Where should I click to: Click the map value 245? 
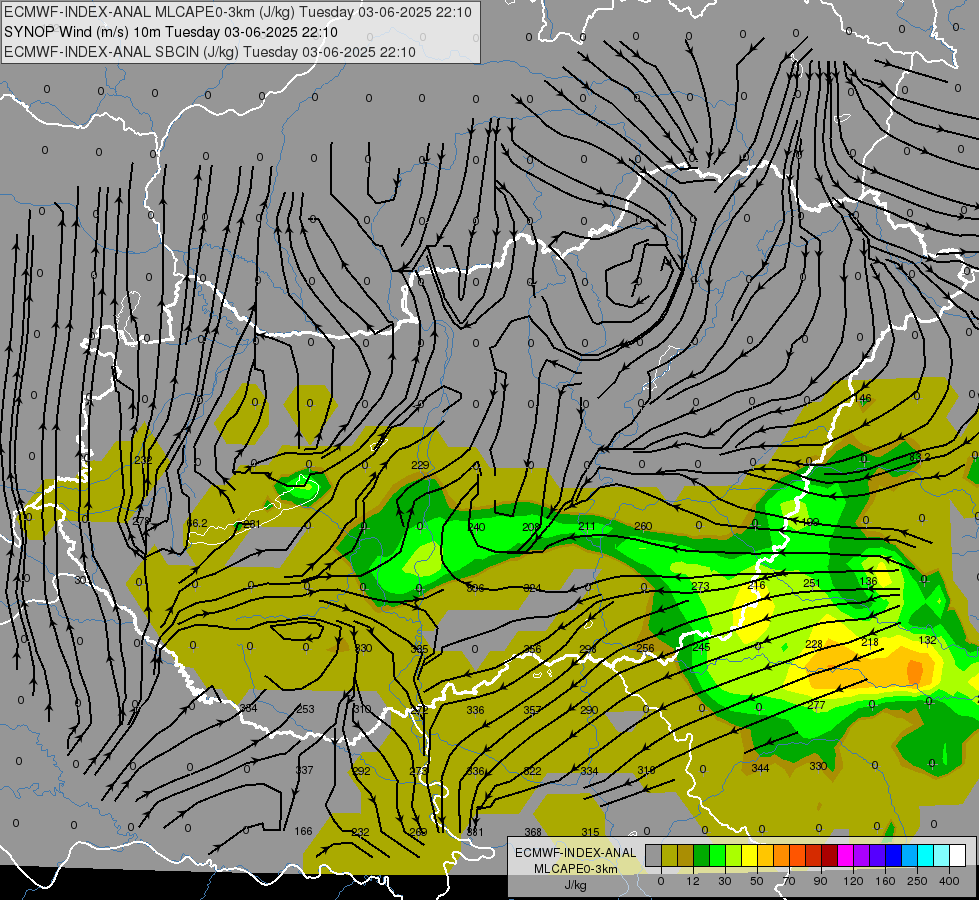[701, 647]
